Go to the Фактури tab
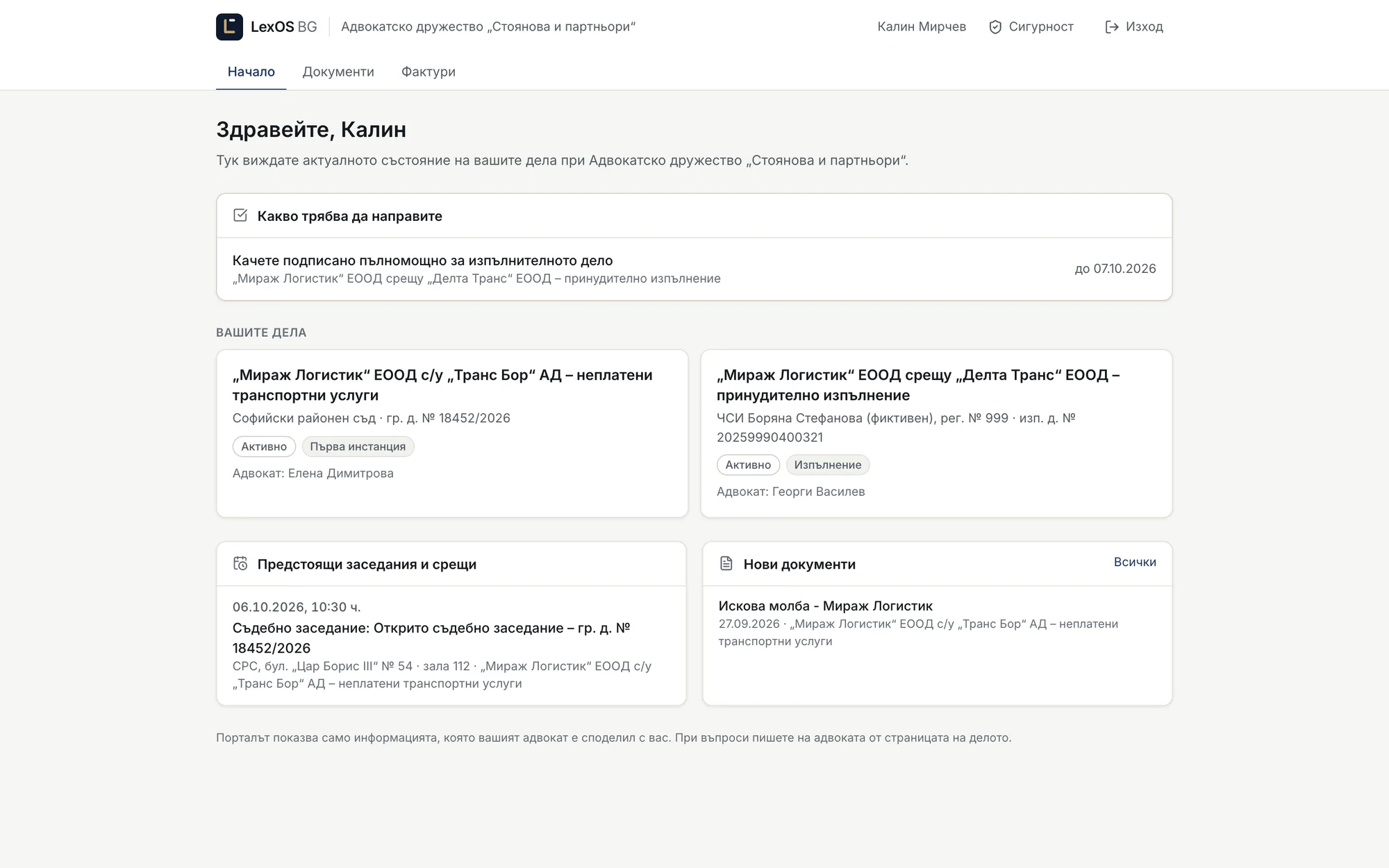Image resolution: width=1389 pixels, height=868 pixels. pyautogui.click(x=429, y=72)
